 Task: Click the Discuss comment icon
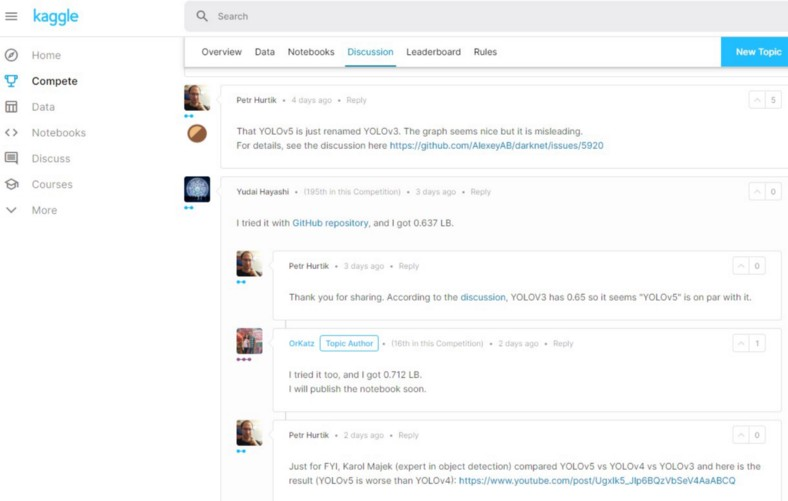11,158
